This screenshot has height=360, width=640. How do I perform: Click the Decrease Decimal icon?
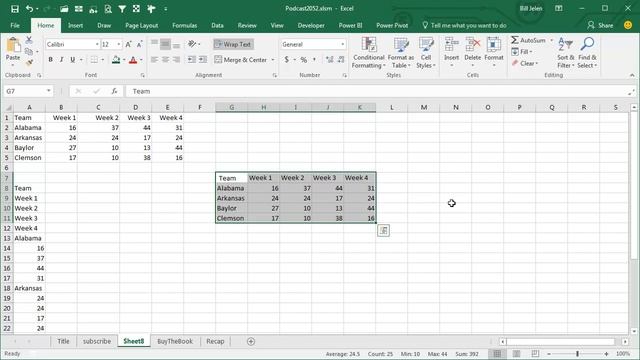click(x=341, y=60)
